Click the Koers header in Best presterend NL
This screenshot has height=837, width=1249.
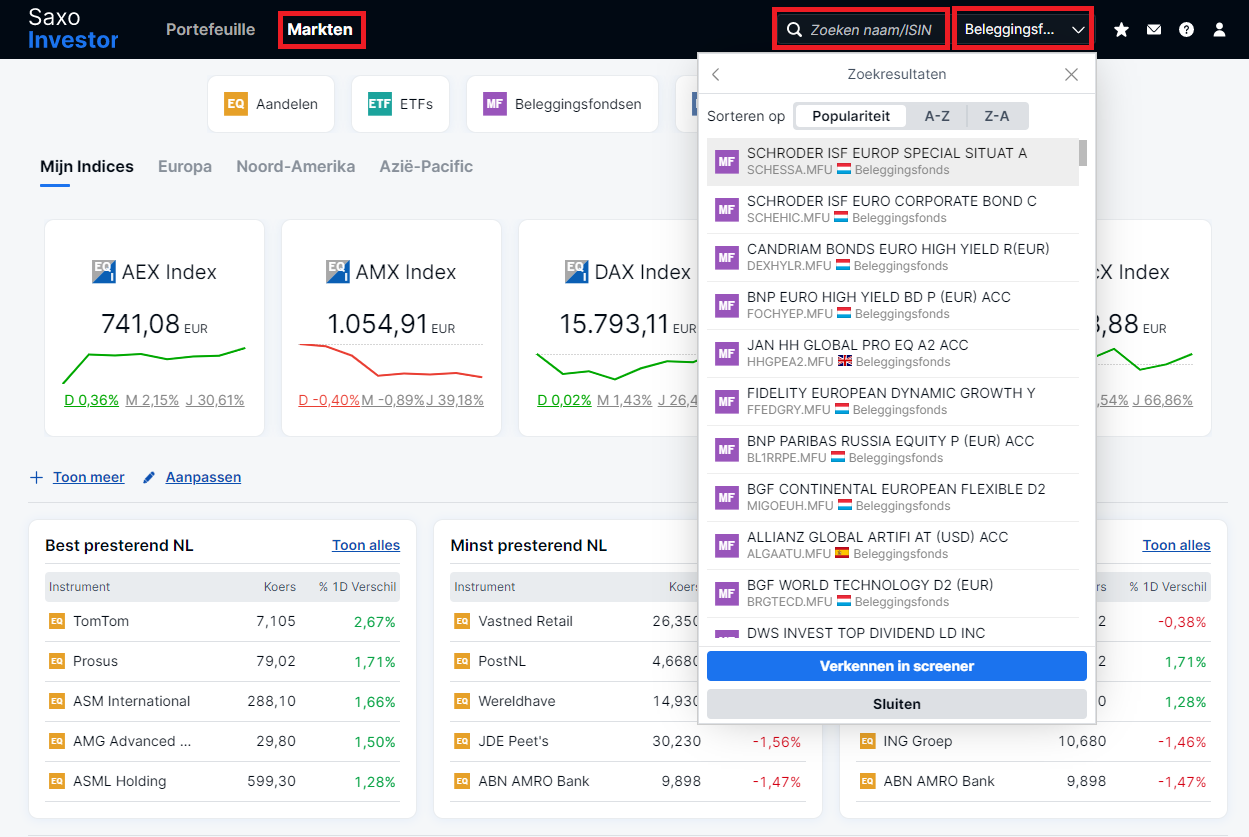click(280, 587)
